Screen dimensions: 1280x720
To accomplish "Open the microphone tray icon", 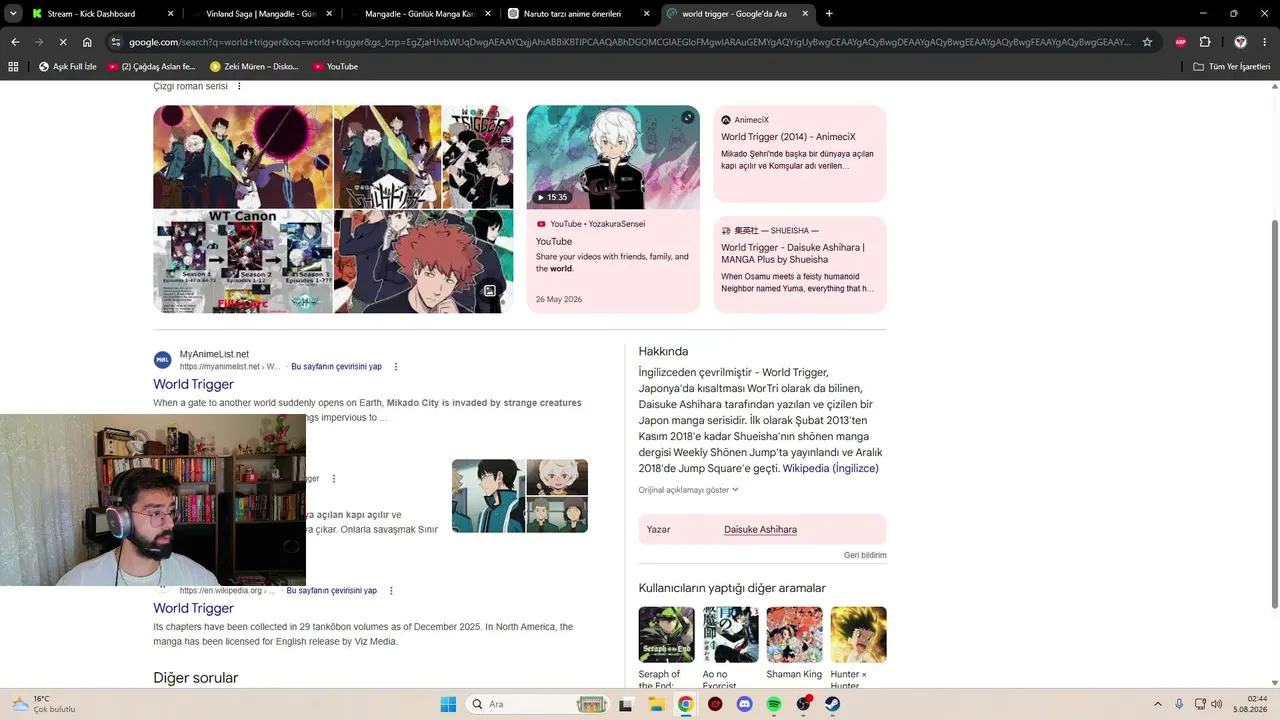I will pyautogui.click(x=1179, y=704).
